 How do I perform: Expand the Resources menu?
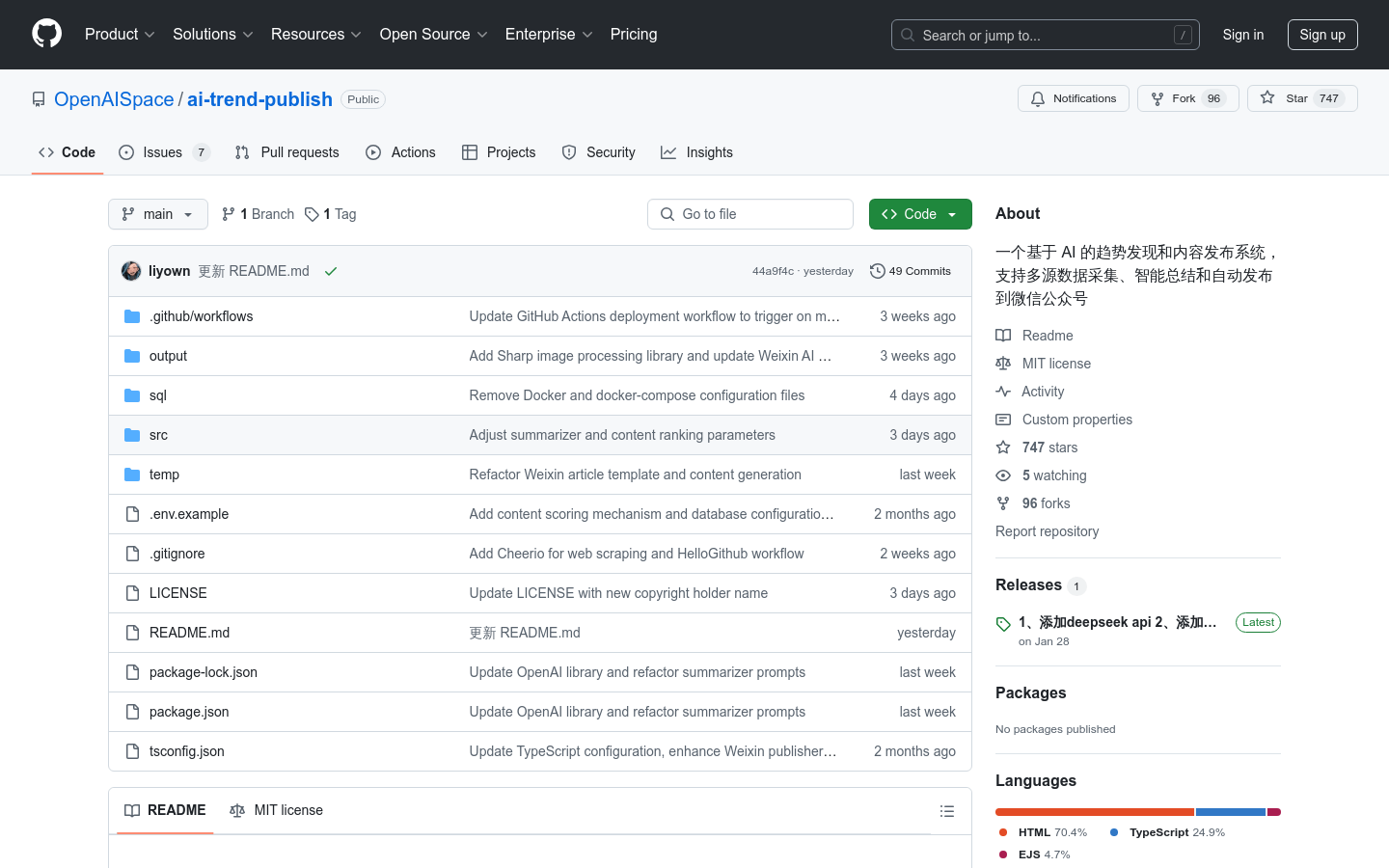click(316, 35)
